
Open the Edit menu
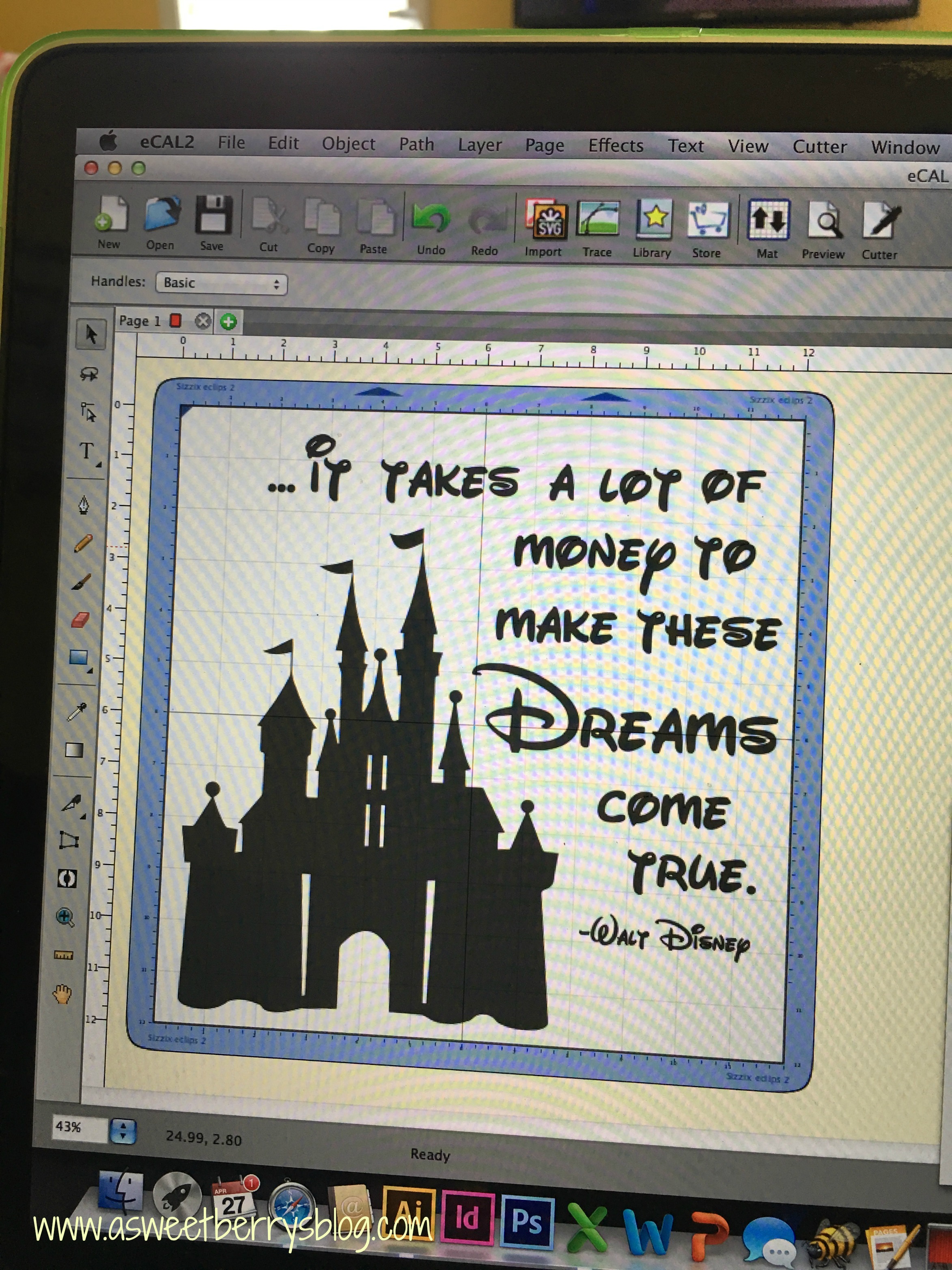(284, 143)
